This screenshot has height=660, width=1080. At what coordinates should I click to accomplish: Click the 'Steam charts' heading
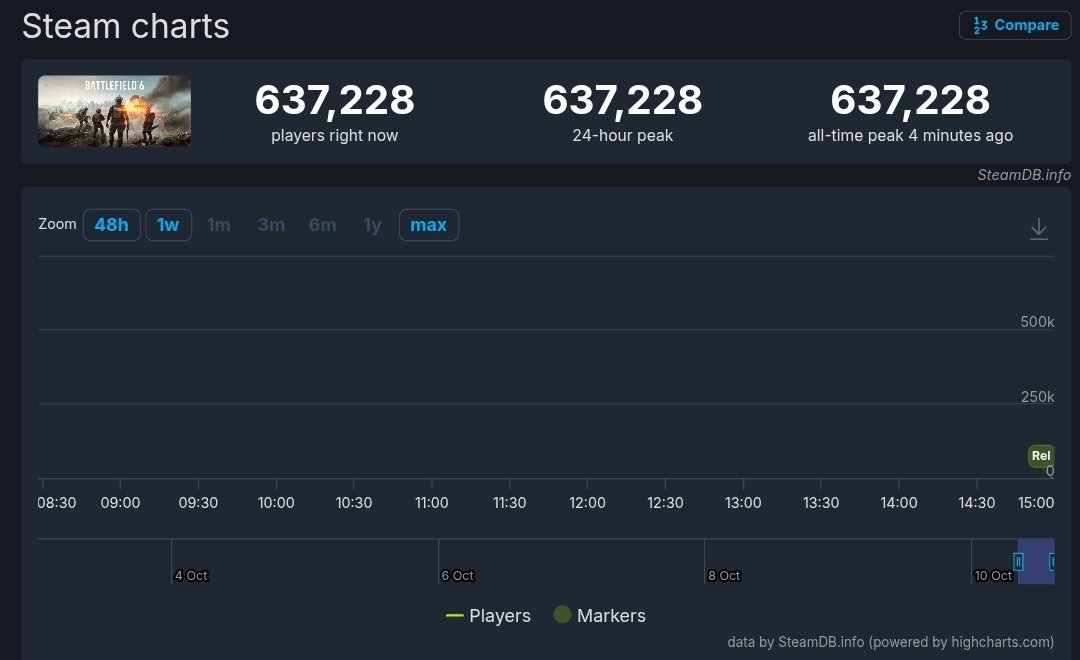(x=125, y=27)
